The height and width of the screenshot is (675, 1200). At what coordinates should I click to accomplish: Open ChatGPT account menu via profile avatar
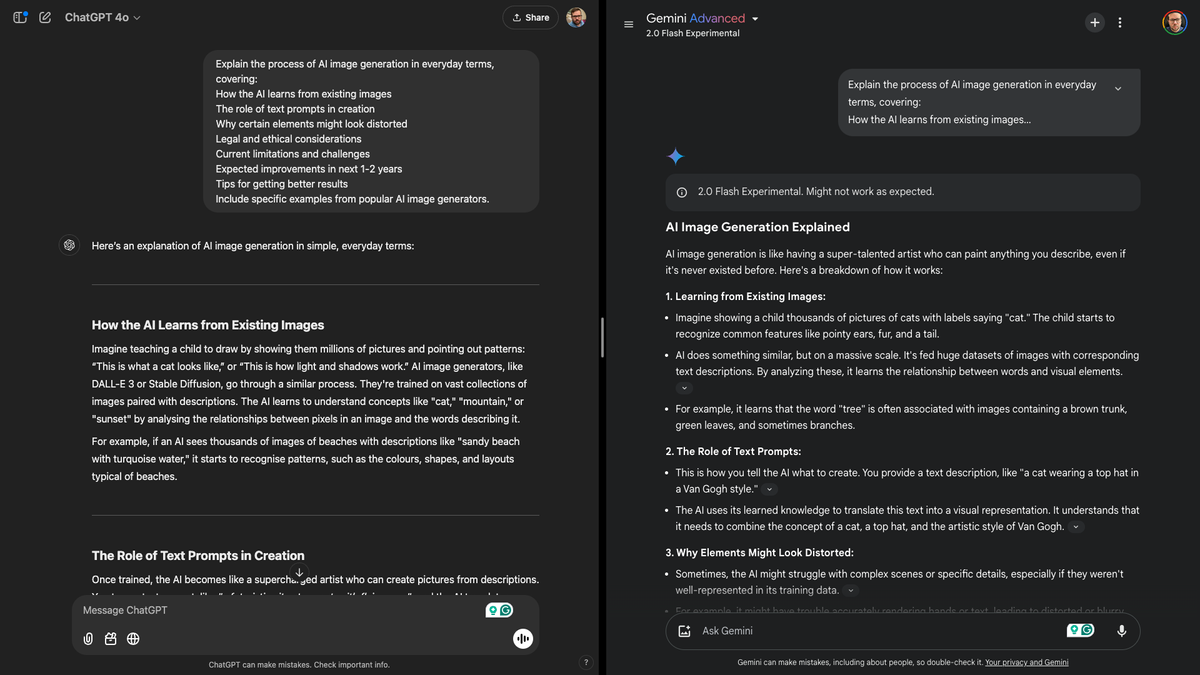576,17
